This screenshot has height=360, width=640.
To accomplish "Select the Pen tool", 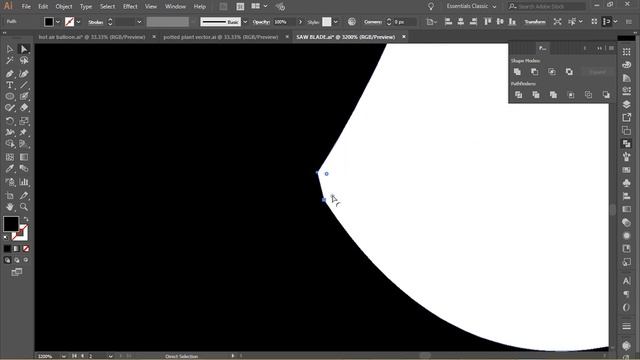I will [10, 74].
